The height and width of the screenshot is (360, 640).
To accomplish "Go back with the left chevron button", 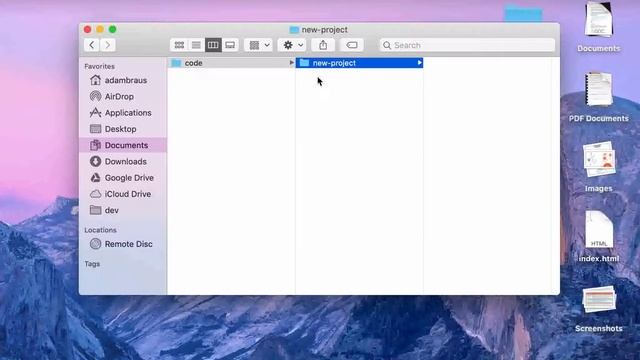I will (92, 45).
